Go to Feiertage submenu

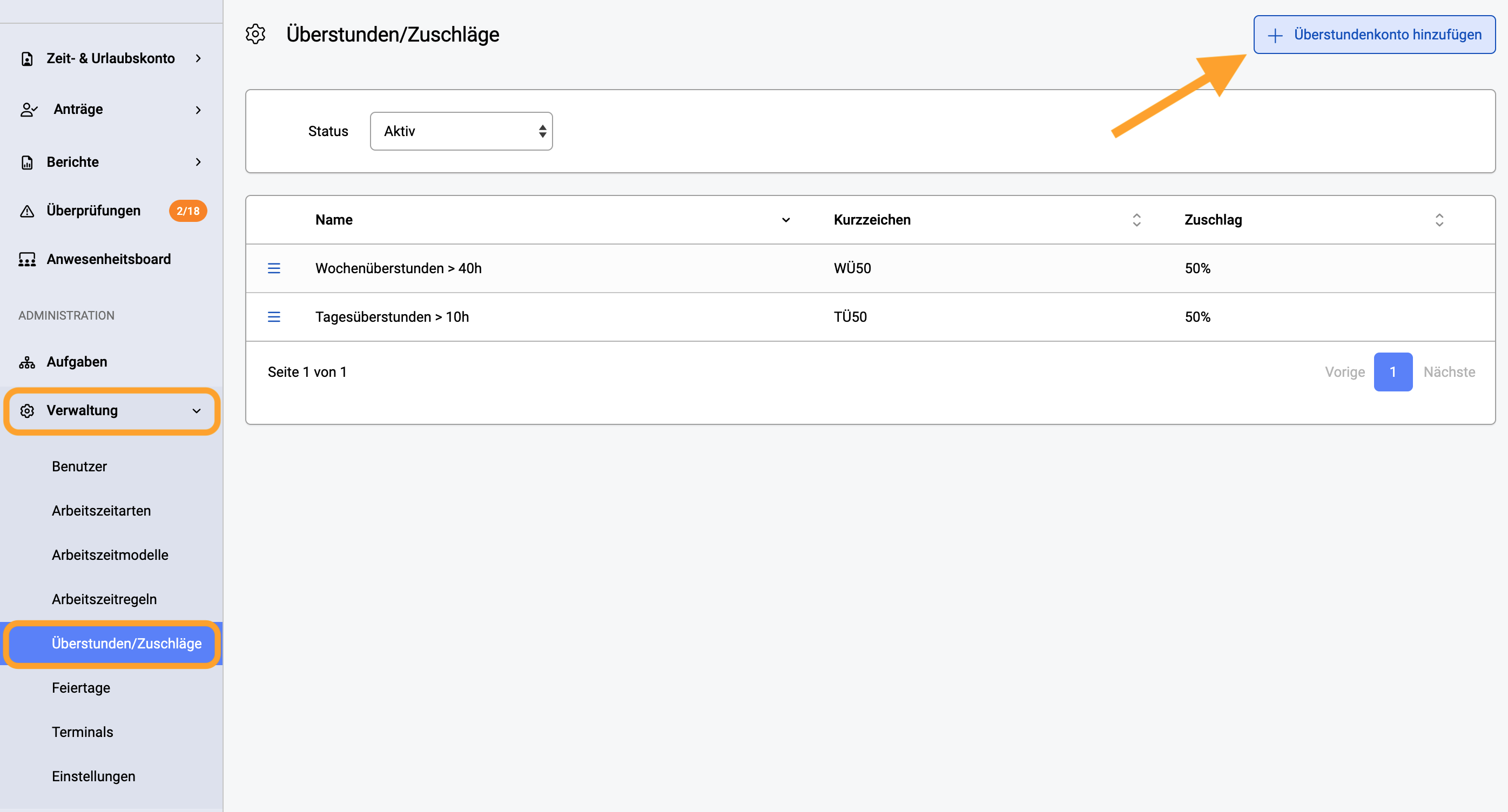[x=81, y=687]
